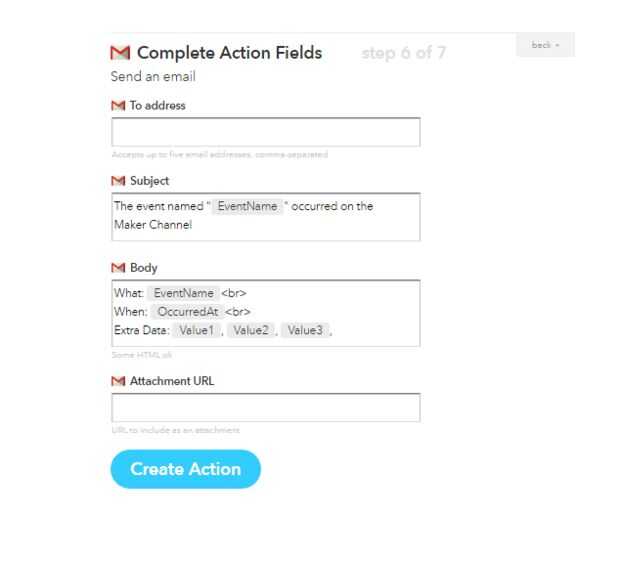Click the step 6 of 7 indicator
Image resolution: width=620 pixels, height=561 pixels.
(403, 53)
